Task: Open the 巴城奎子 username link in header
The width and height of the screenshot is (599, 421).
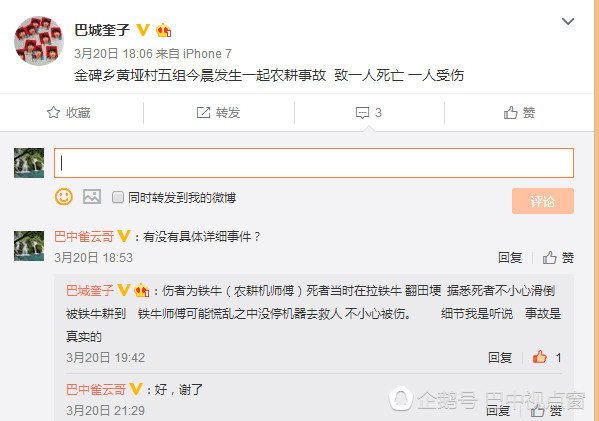Action: tap(102, 30)
